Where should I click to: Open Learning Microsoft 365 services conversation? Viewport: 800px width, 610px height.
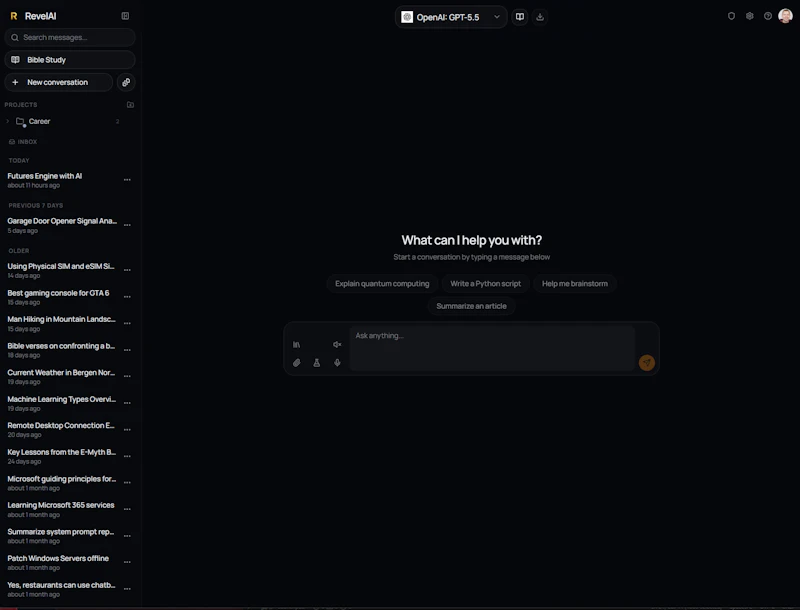(x=62, y=509)
